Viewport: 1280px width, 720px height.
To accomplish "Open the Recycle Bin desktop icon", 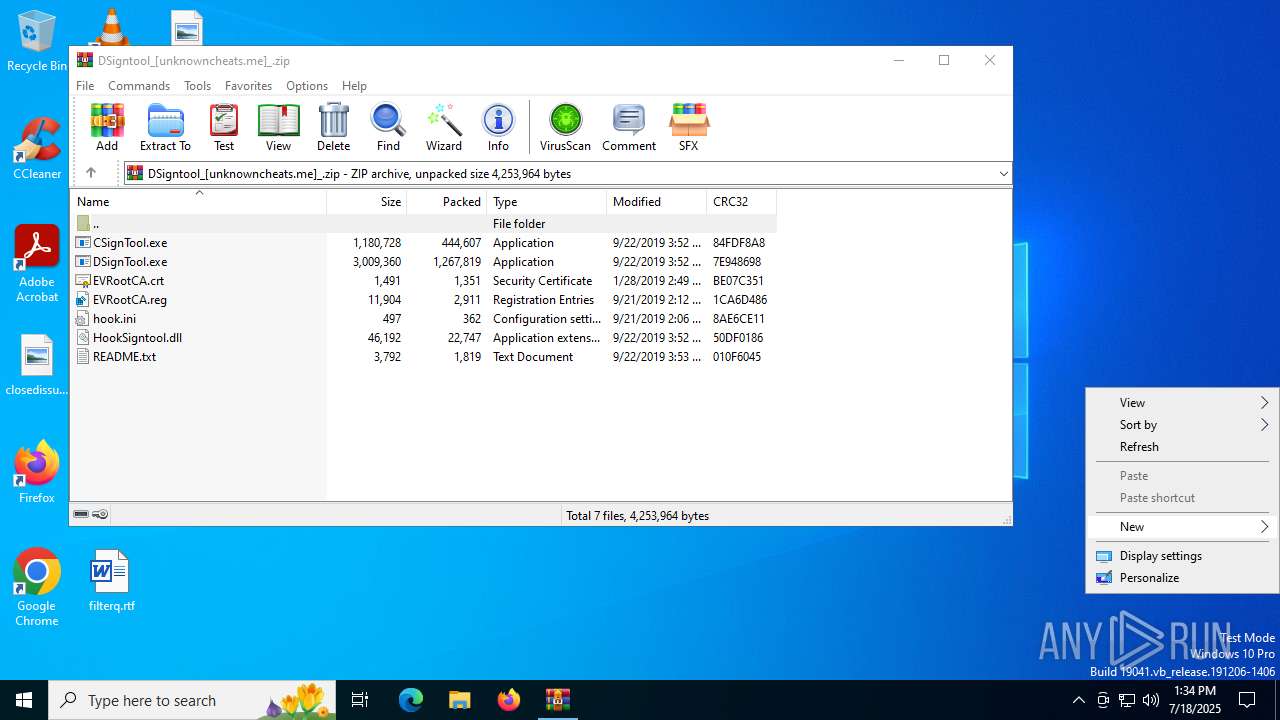I will coord(37,42).
